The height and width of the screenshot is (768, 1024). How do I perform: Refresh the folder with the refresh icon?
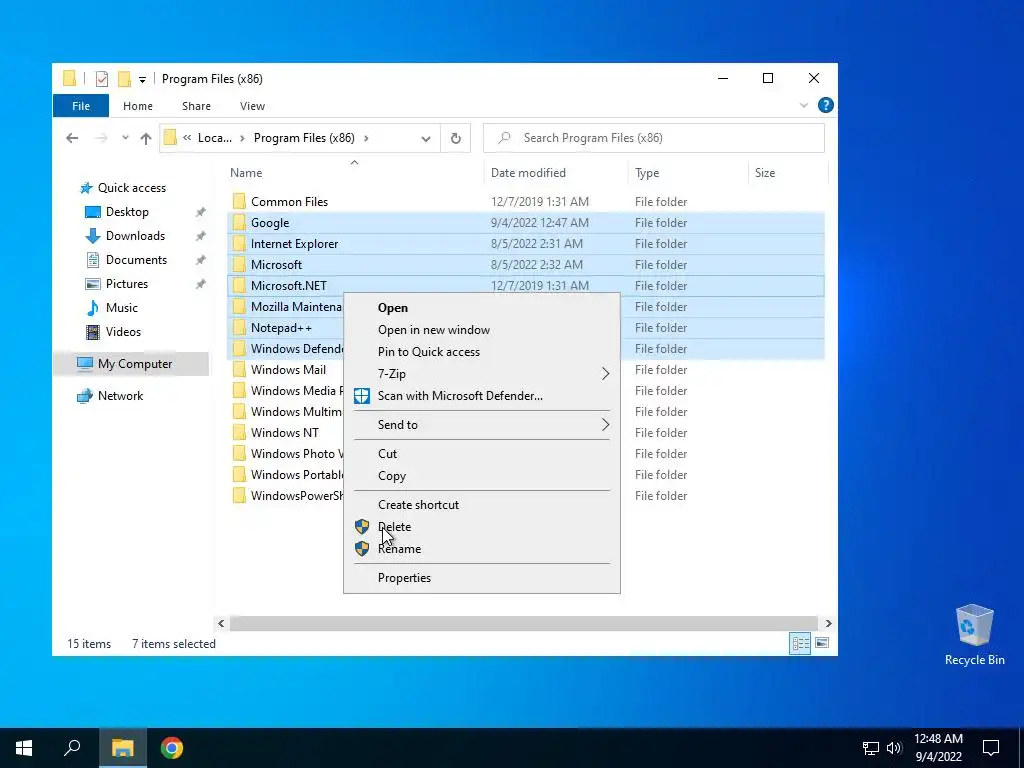point(456,138)
